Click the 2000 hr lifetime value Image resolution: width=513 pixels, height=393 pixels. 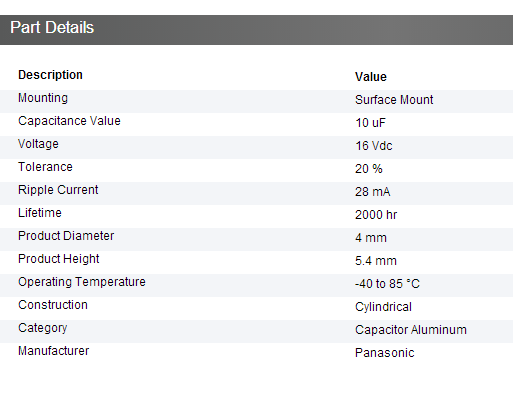click(x=376, y=215)
